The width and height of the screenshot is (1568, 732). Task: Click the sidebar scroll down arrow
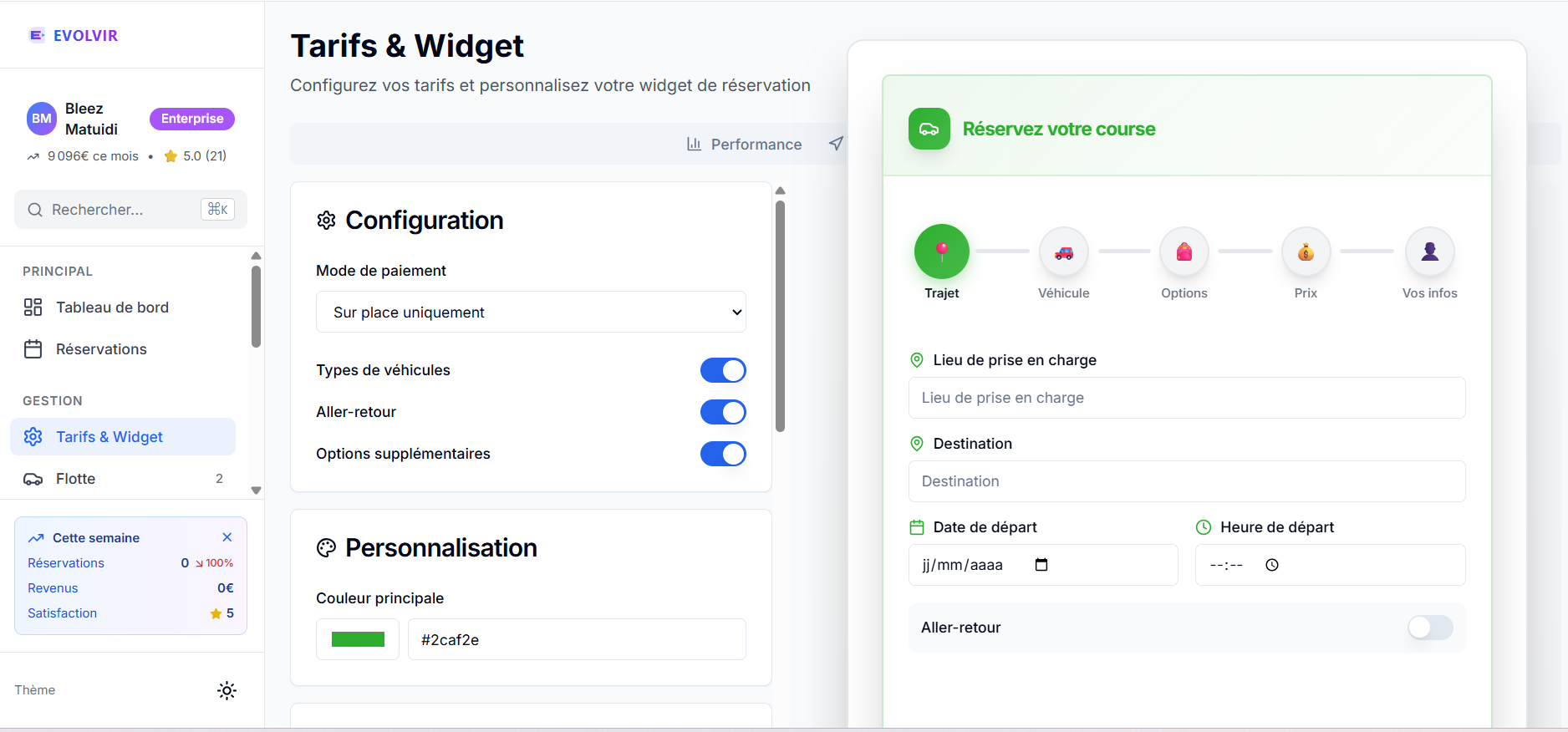[257, 491]
